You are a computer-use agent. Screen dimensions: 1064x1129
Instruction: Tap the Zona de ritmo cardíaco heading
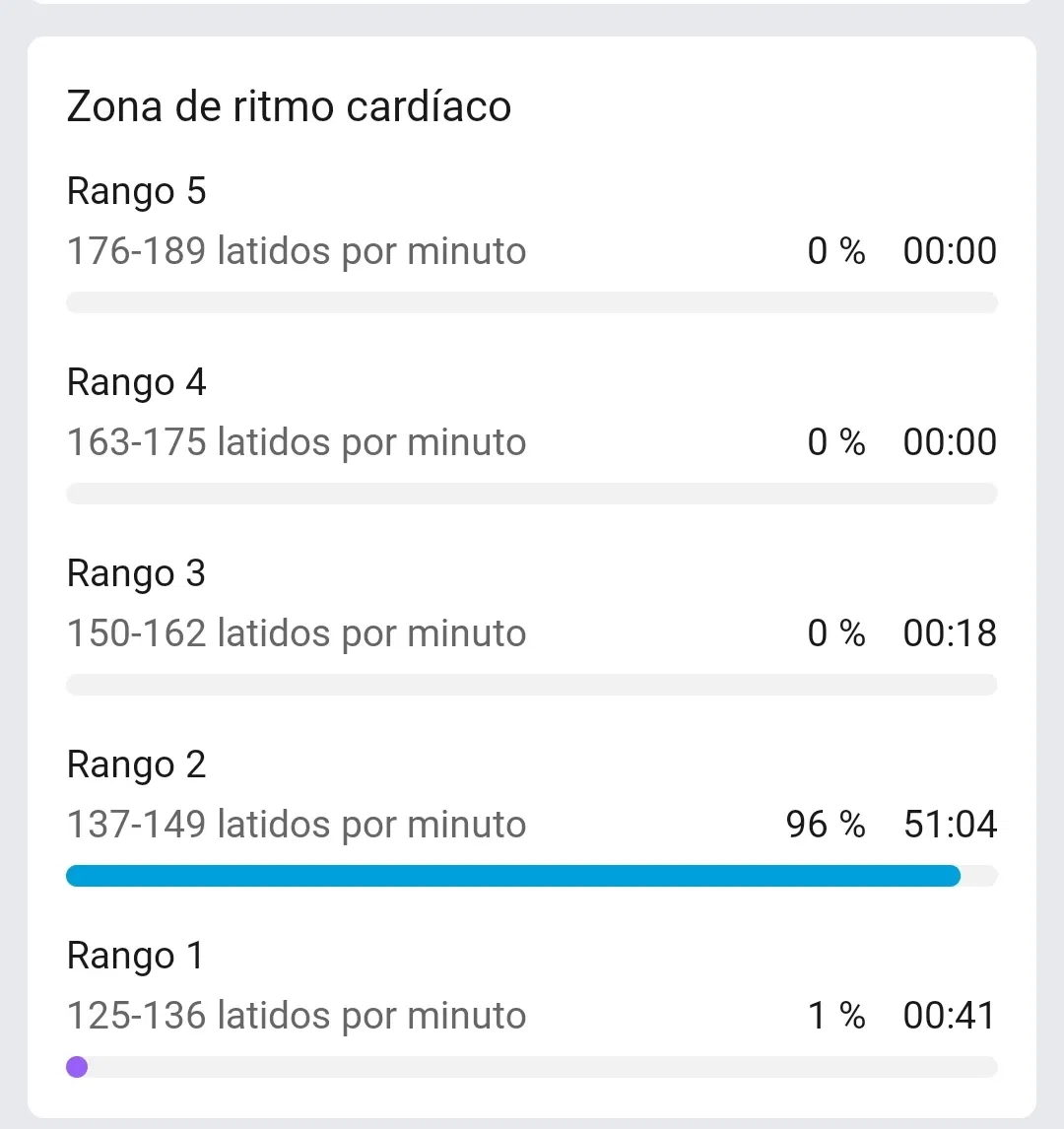[x=289, y=106]
